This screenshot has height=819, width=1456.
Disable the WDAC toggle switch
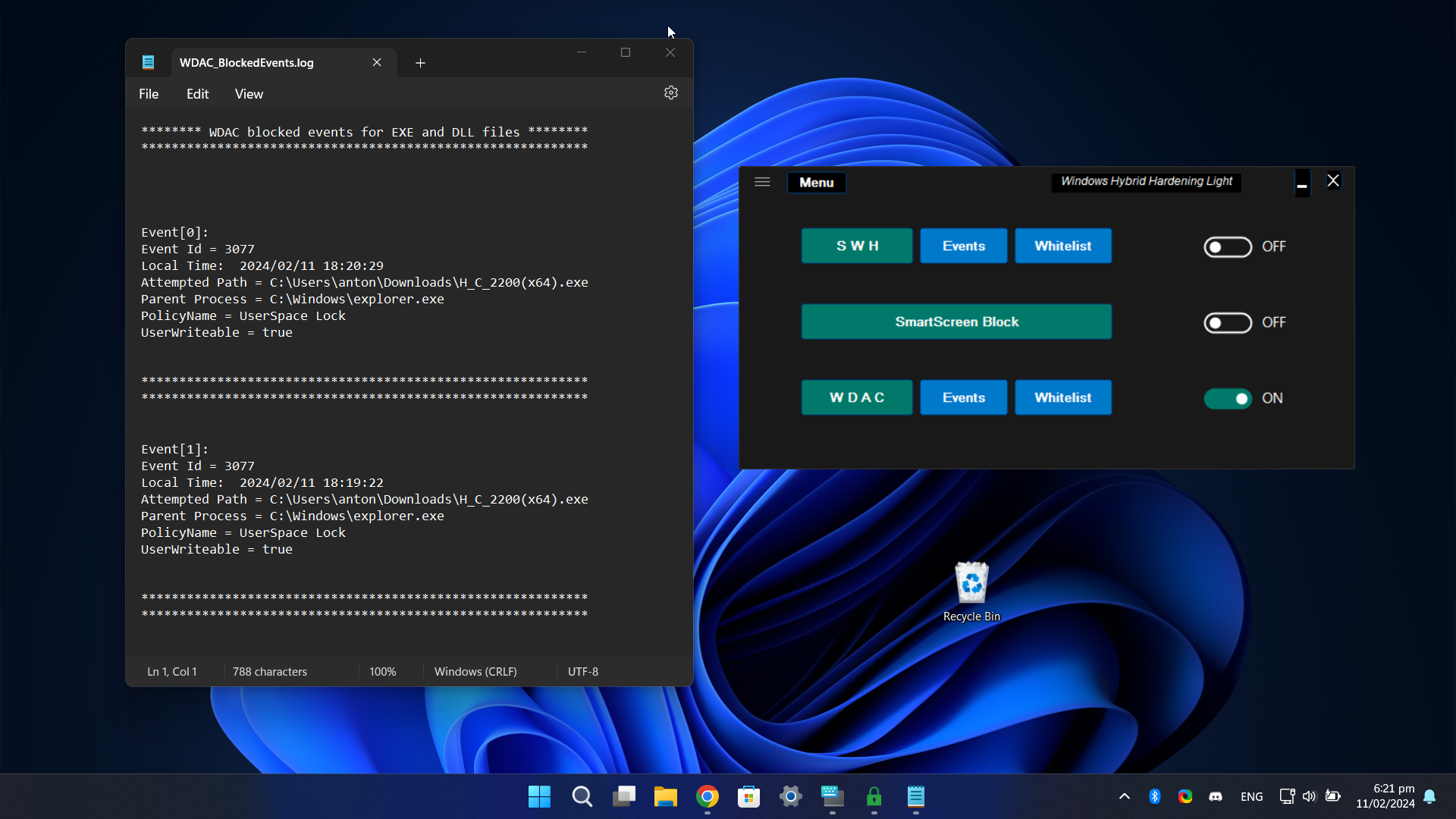click(1227, 399)
